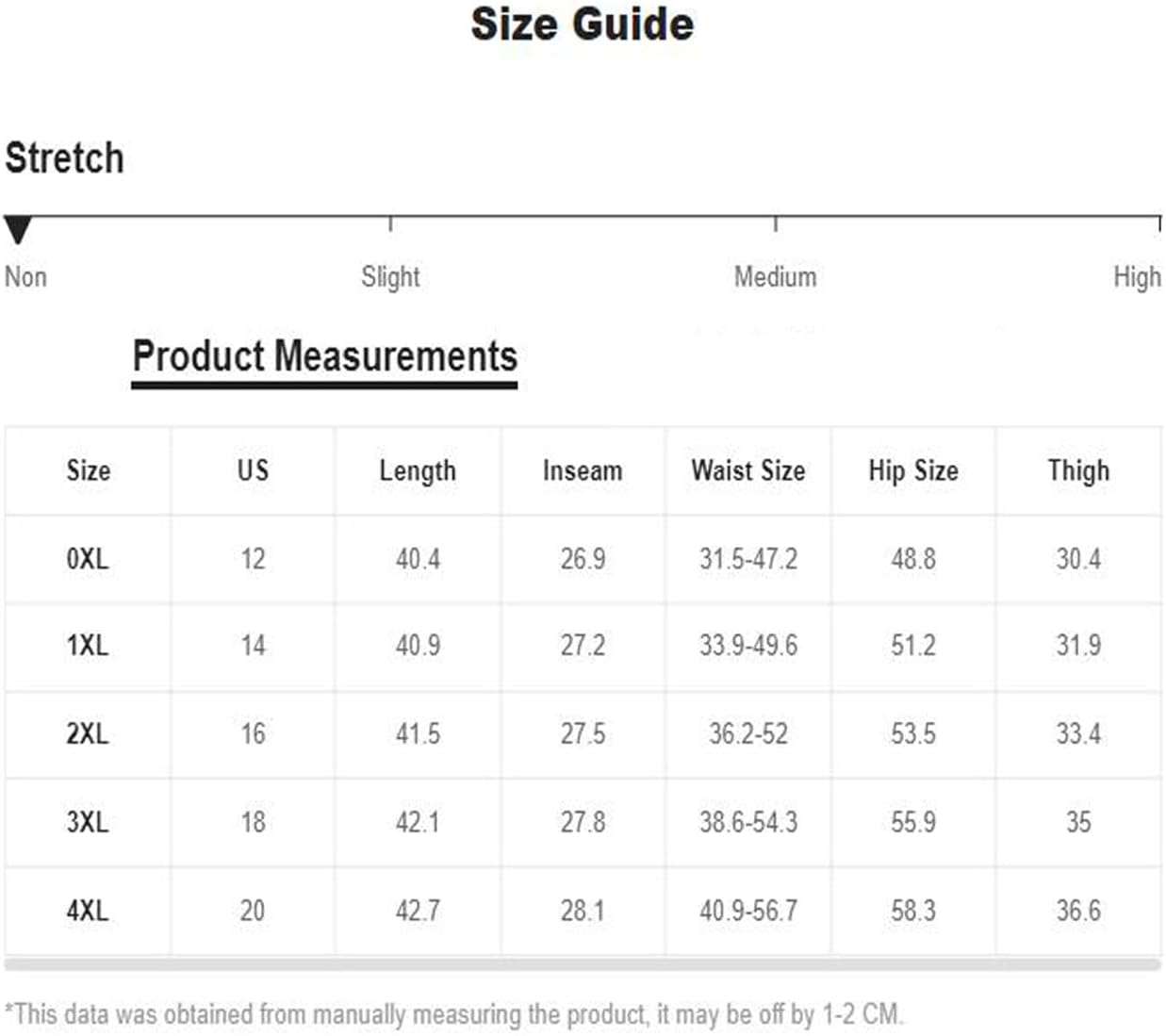Select the Size column header

click(x=88, y=470)
